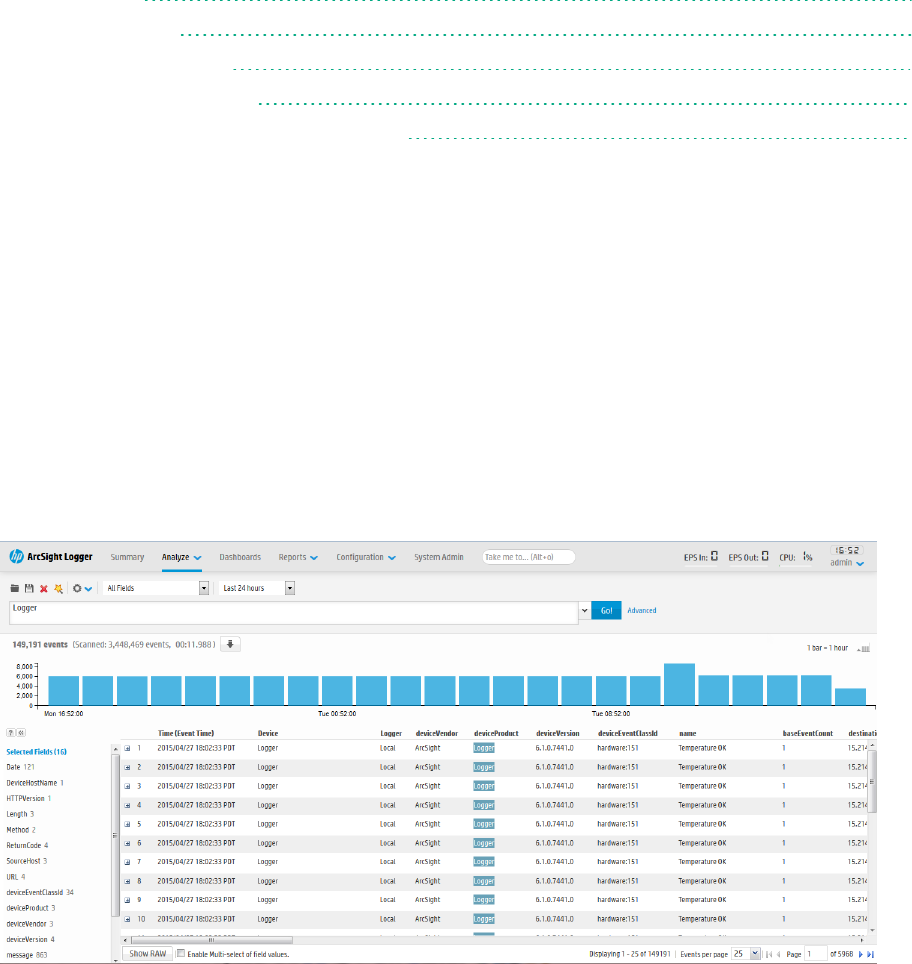Viewport: 912px width, 964px height.
Task: Sort by Time (Event Time) column header
Action: (x=186, y=733)
